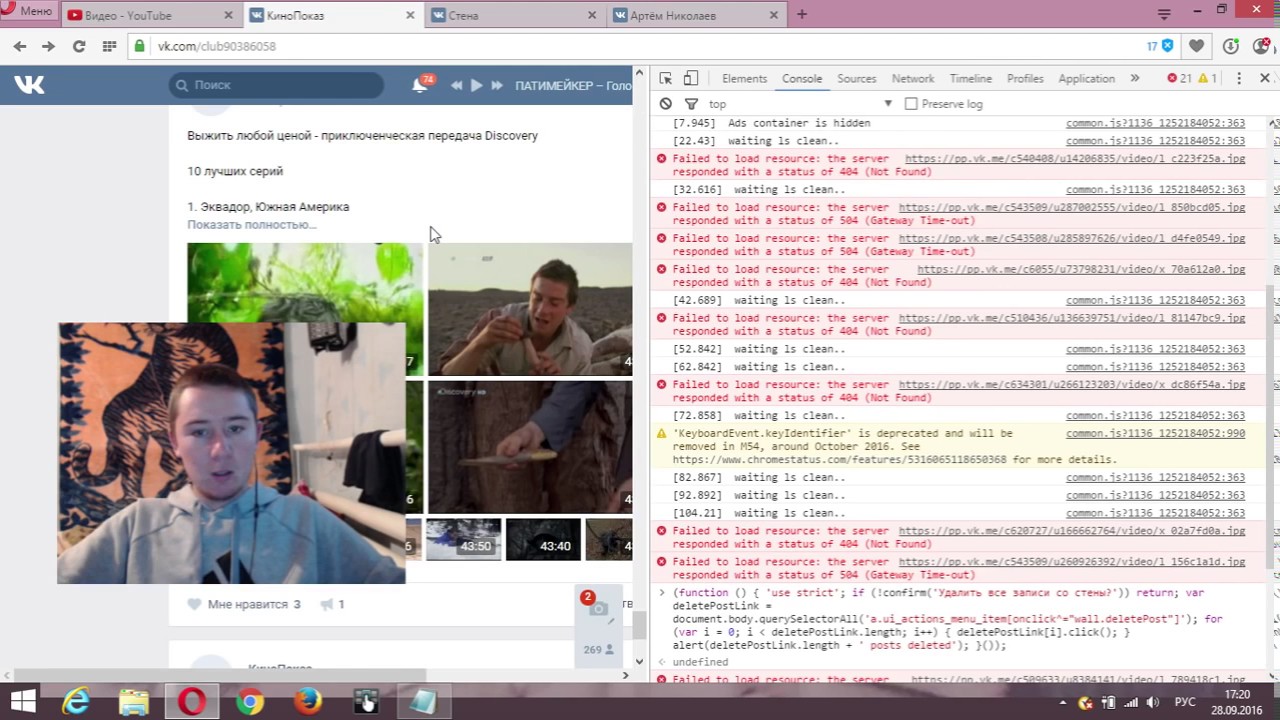Open Firefox from the taskbar
Viewport: 1280px width, 720px height.
coord(308,702)
